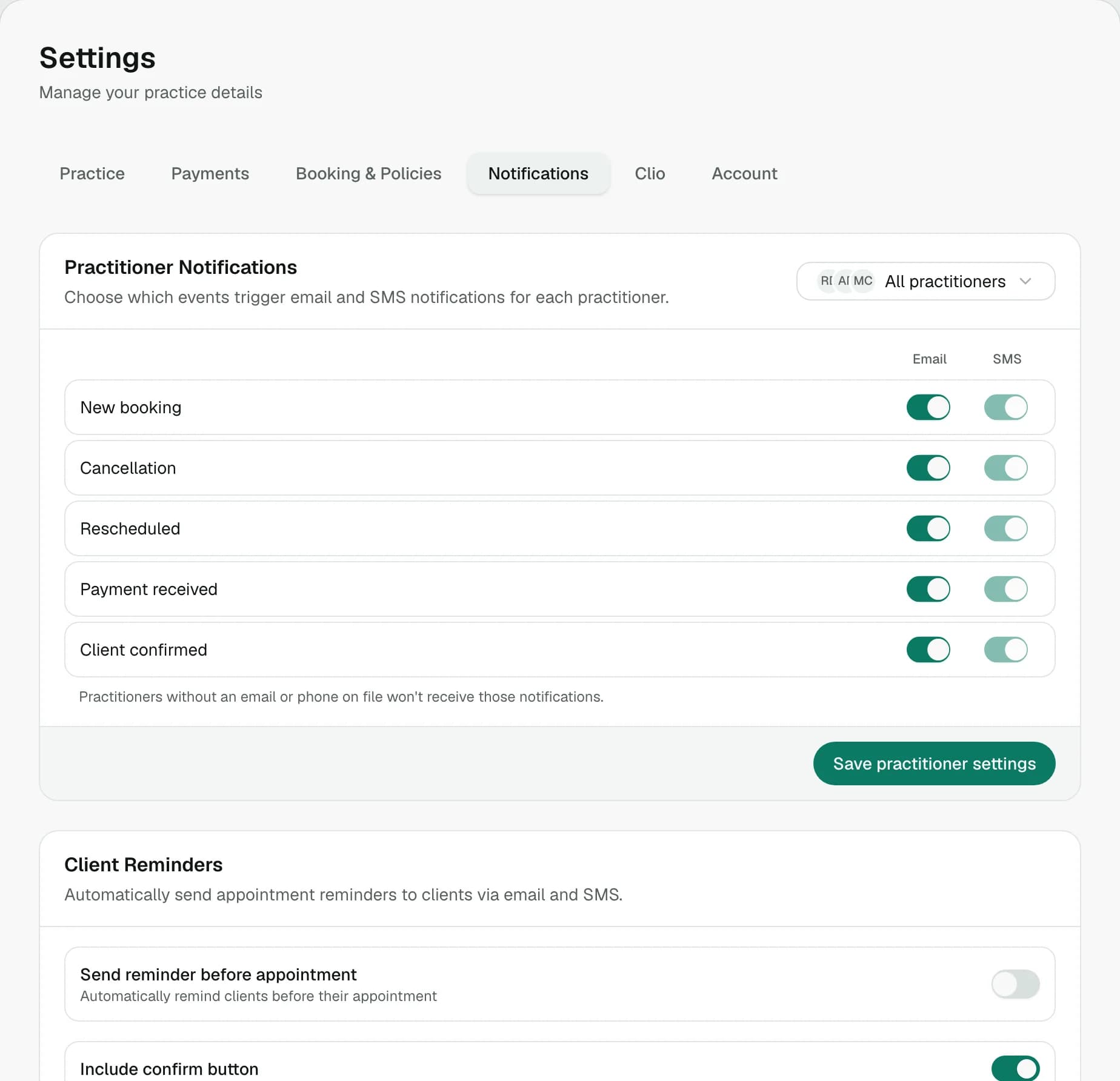Select the Notifications tab

538,173
